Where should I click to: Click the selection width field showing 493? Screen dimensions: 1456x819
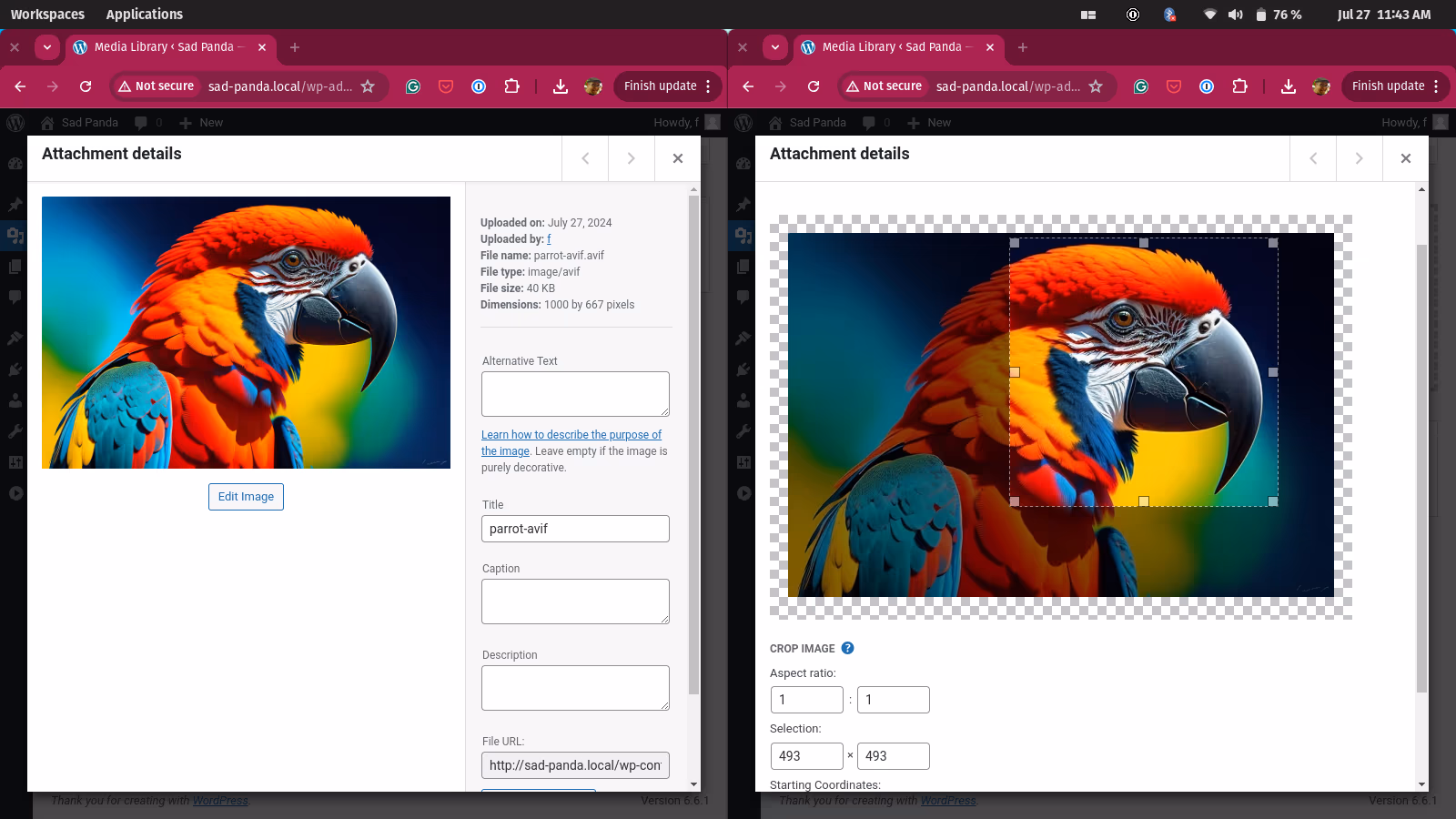pyautogui.click(x=806, y=756)
